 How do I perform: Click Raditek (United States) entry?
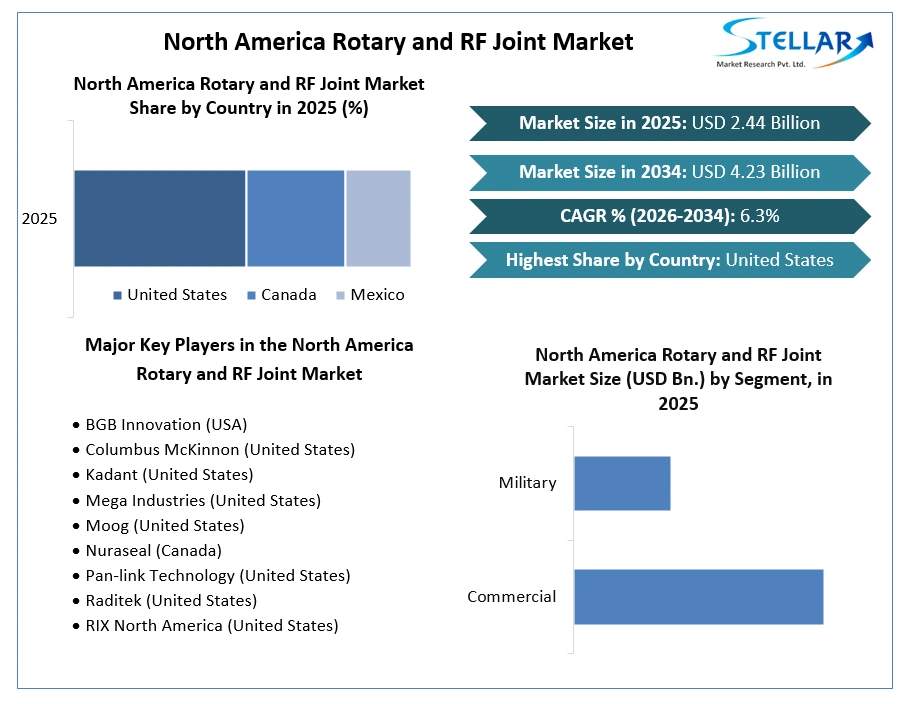(x=171, y=600)
